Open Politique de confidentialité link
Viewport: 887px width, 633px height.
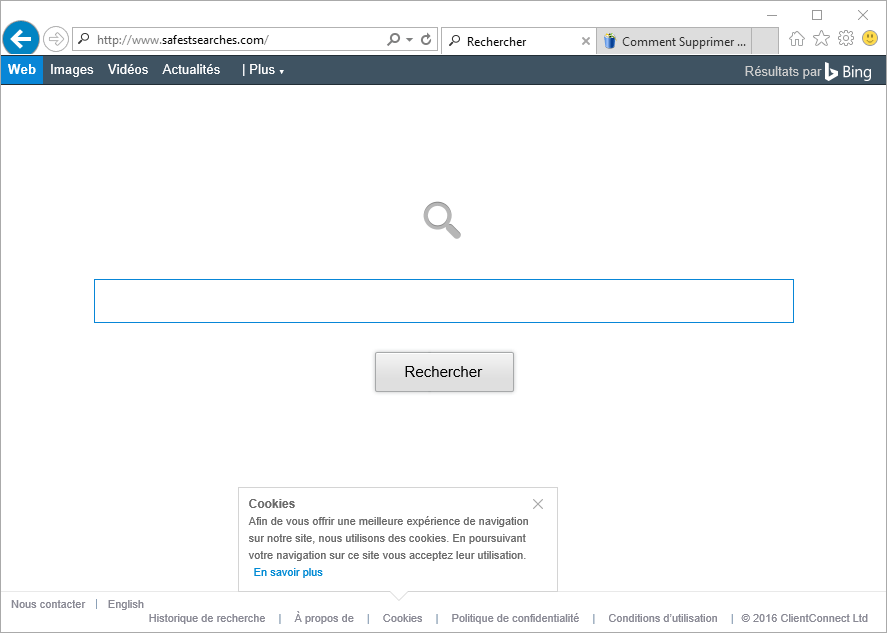pos(515,618)
